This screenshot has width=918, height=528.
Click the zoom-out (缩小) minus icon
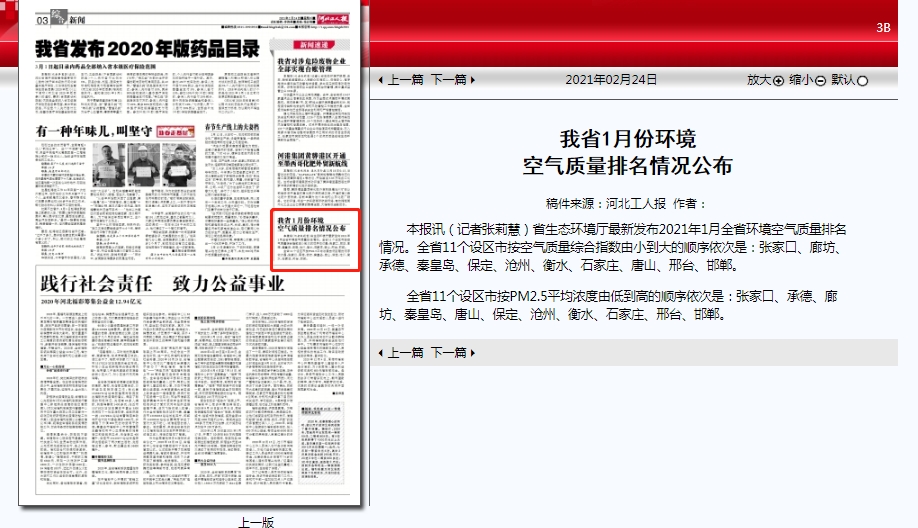[x=820, y=81]
